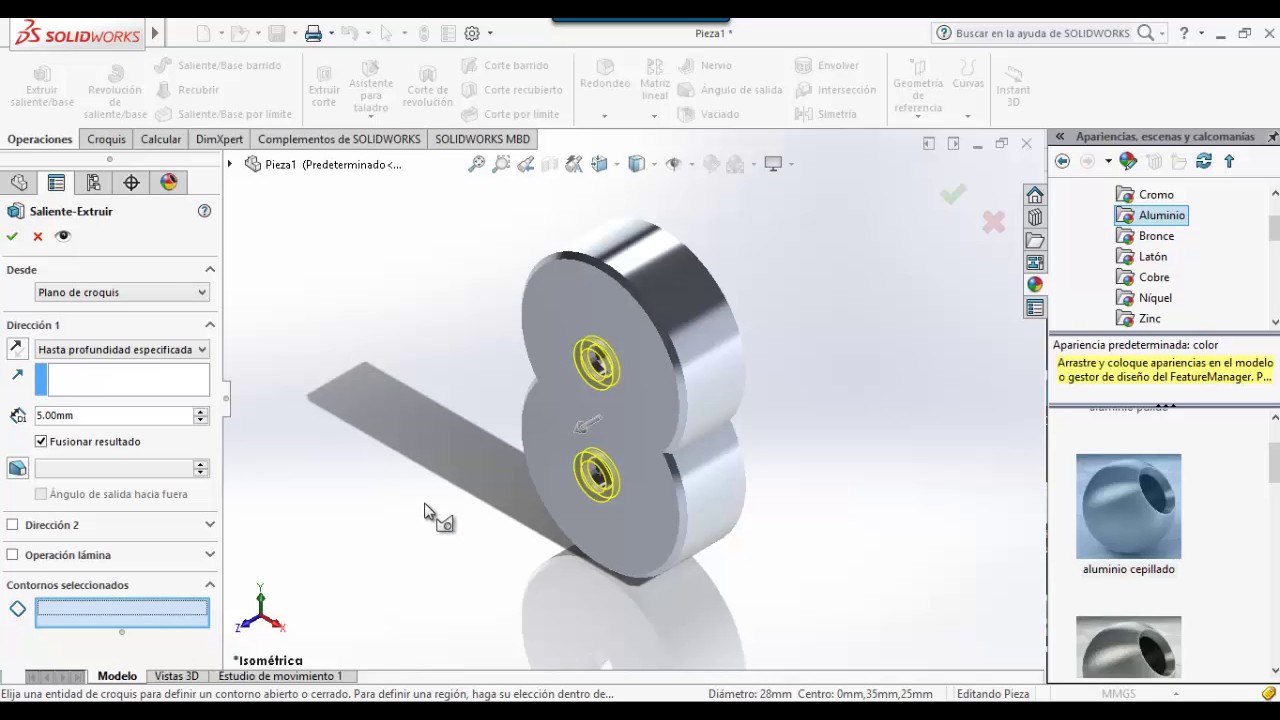This screenshot has height=720, width=1280.
Task: Open Hide/Show items eye dropdown
Action: coord(674,164)
